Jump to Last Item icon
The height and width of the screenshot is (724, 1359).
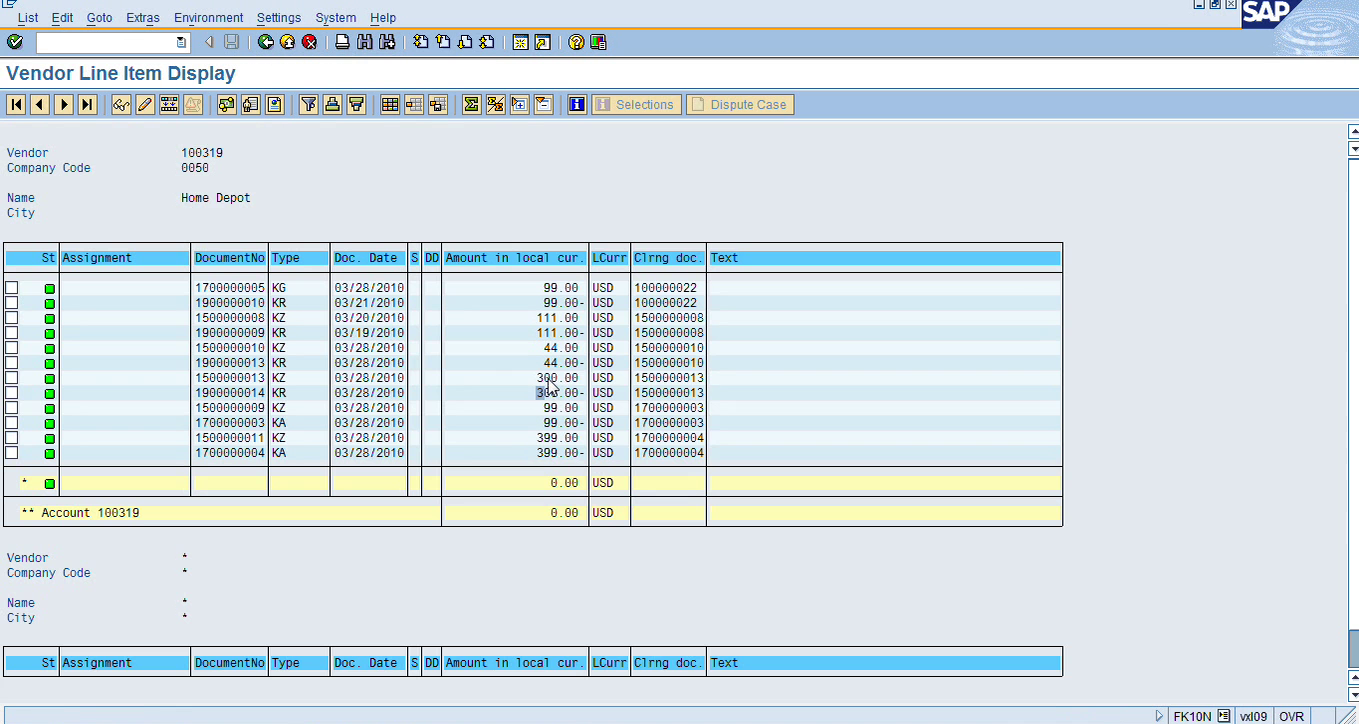coord(88,104)
